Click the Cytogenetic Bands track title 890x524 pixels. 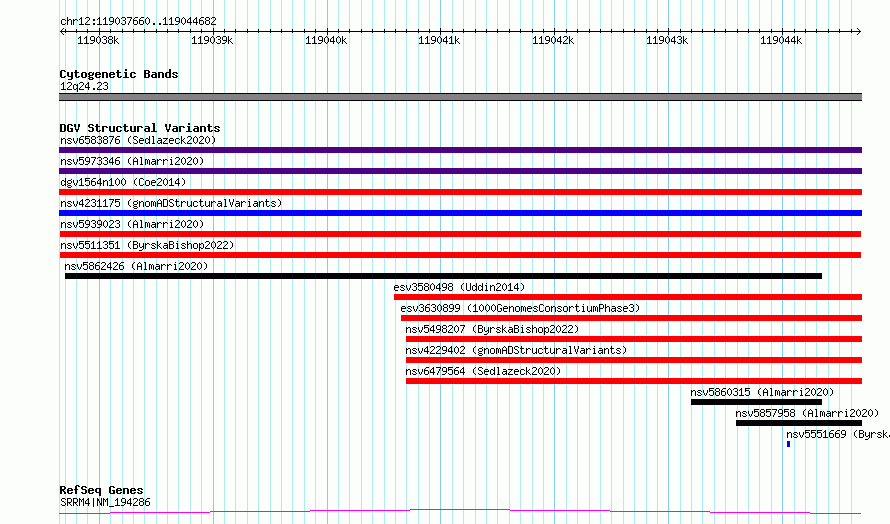click(119, 74)
